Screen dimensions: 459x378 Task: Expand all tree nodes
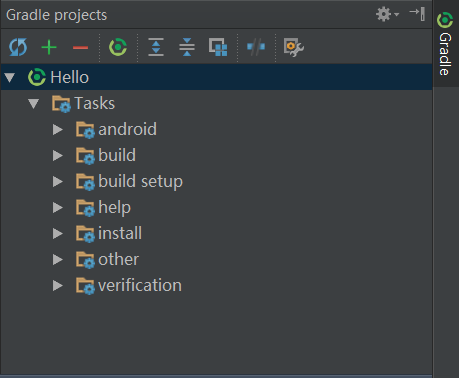(x=156, y=47)
